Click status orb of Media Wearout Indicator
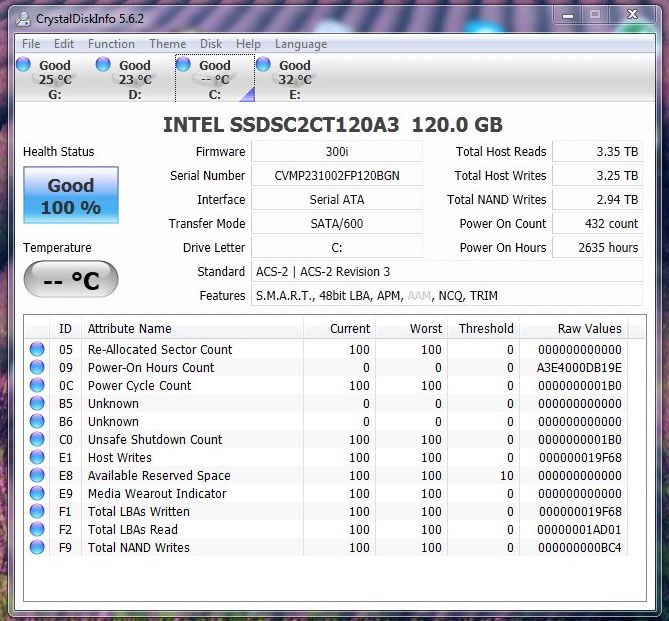The width and height of the screenshot is (669, 621). point(37,493)
